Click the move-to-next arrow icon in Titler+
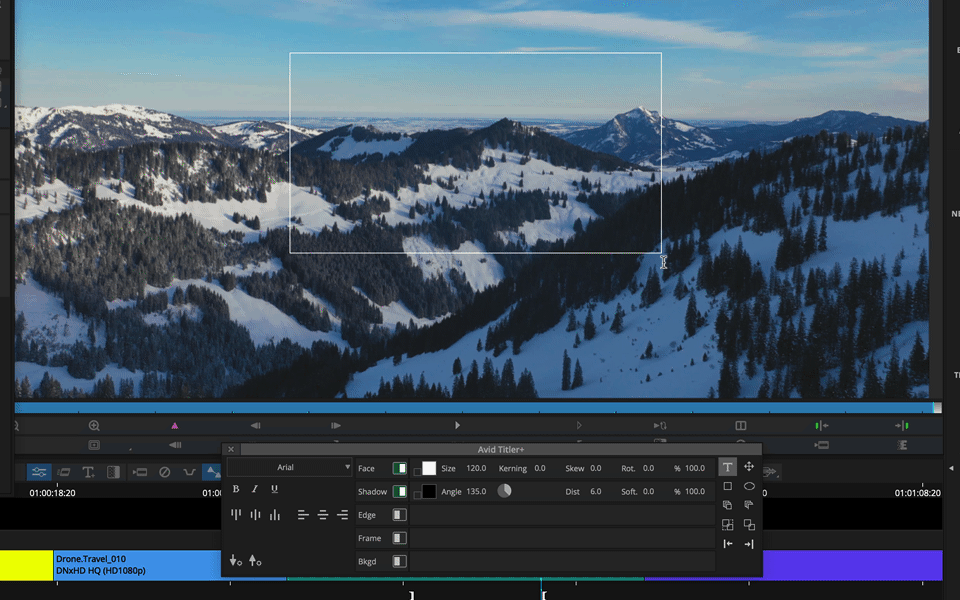The width and height of the screenshot is (960, 600). [749, 544]
